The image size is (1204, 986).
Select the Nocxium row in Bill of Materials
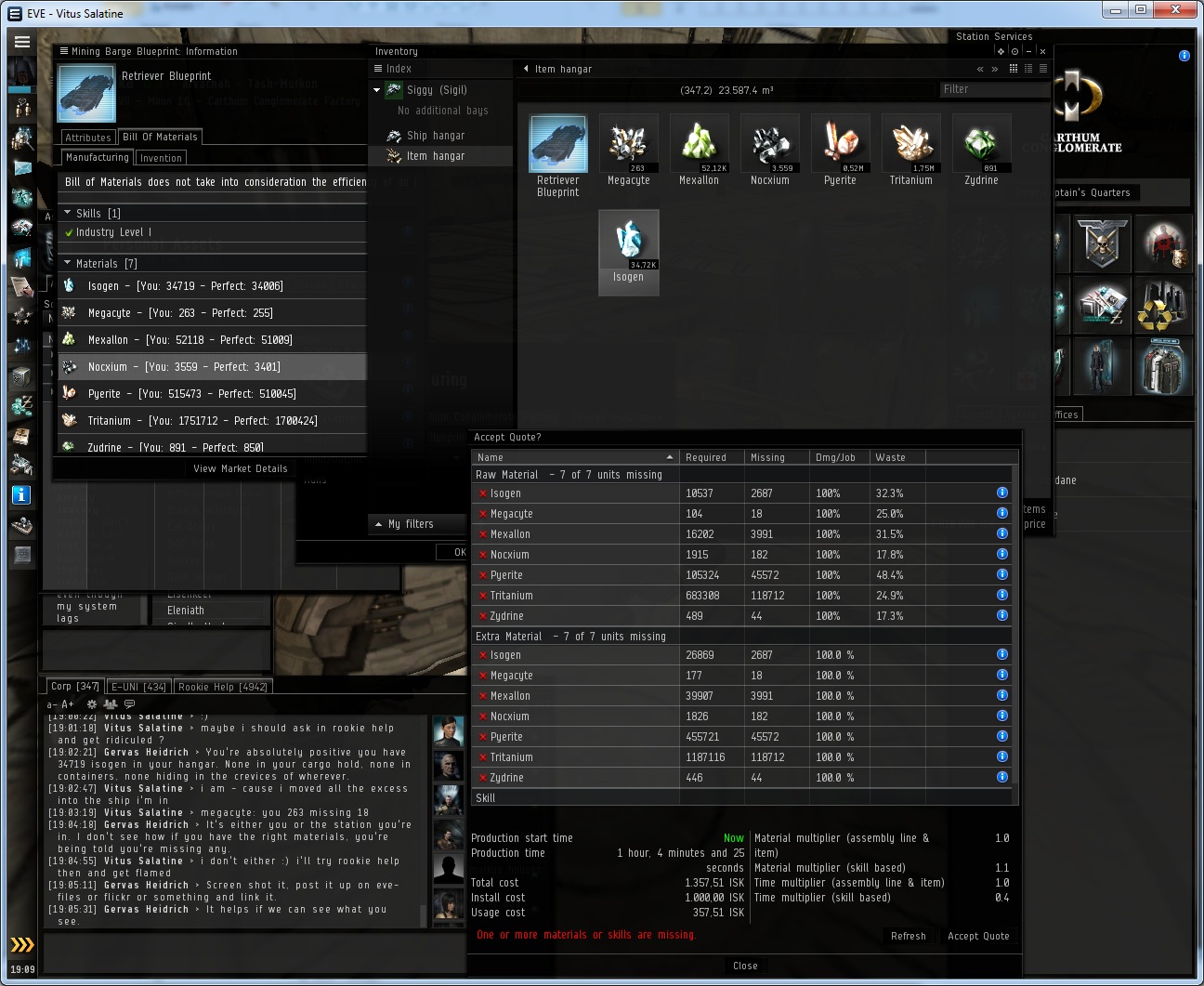(x=213, y=367)
